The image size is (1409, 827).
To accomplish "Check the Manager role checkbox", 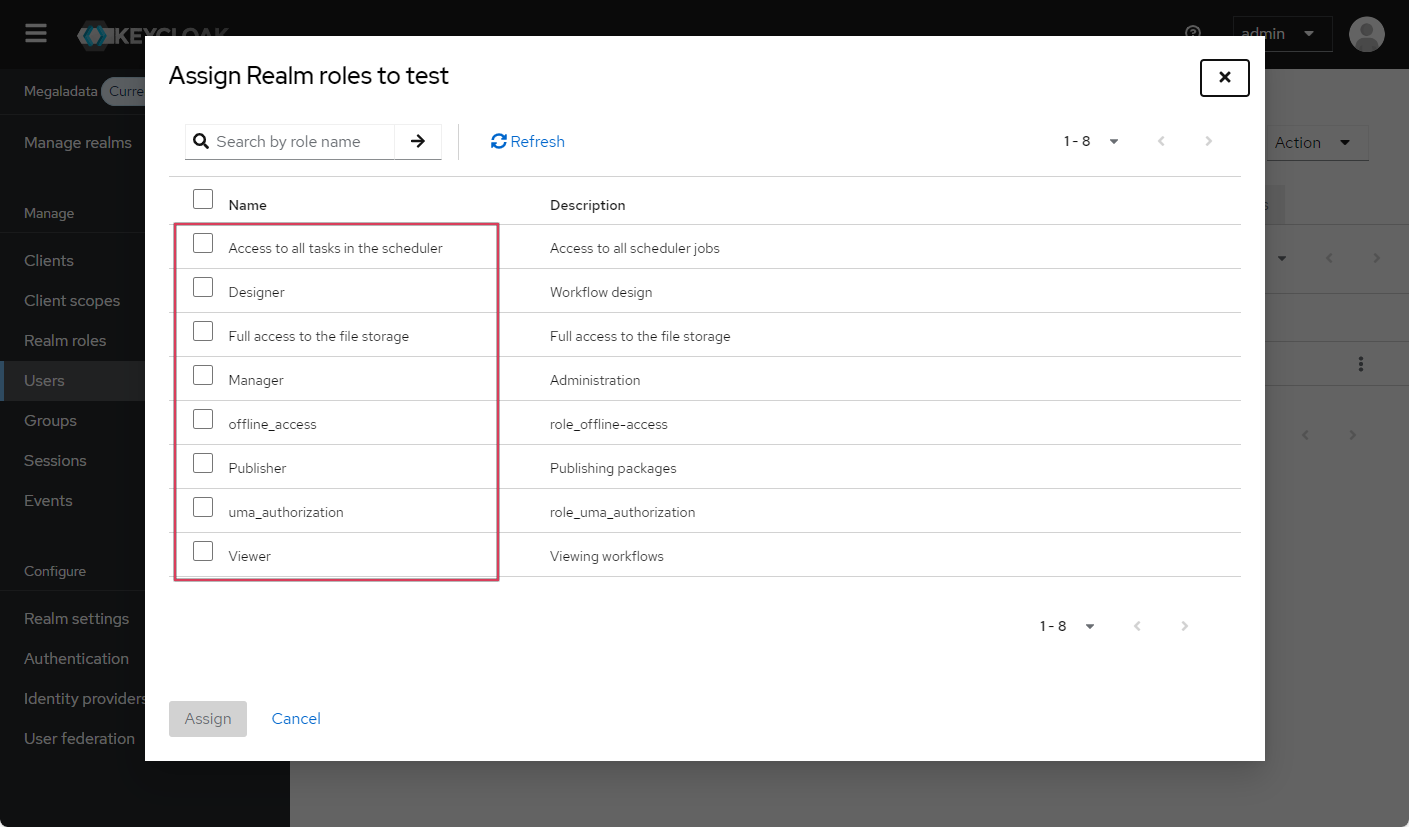I will (203, 375).
